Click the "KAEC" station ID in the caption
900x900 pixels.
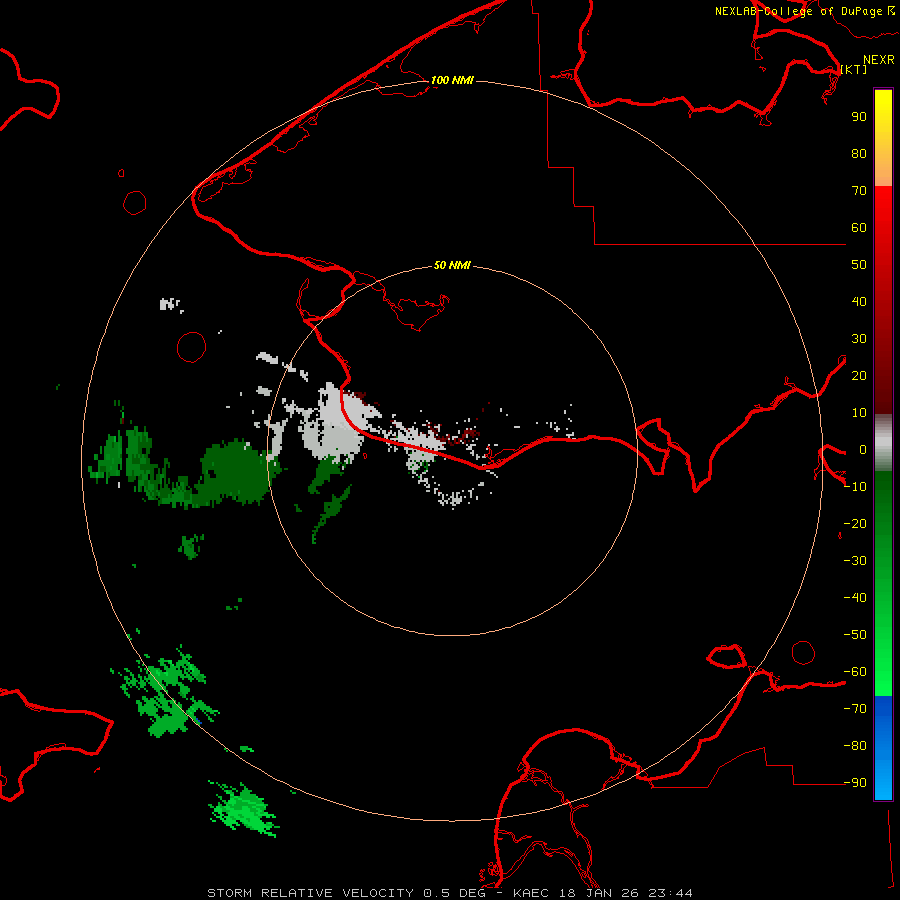click(533, 893)
